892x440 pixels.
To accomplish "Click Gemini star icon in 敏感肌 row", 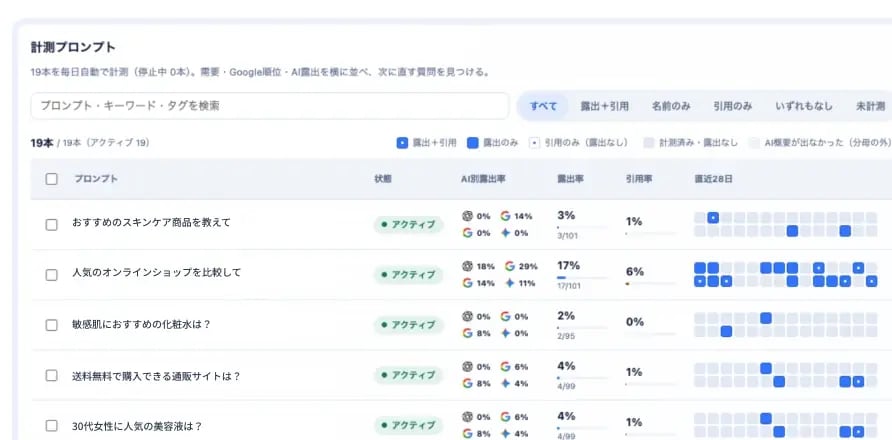I will pos(505,333).
